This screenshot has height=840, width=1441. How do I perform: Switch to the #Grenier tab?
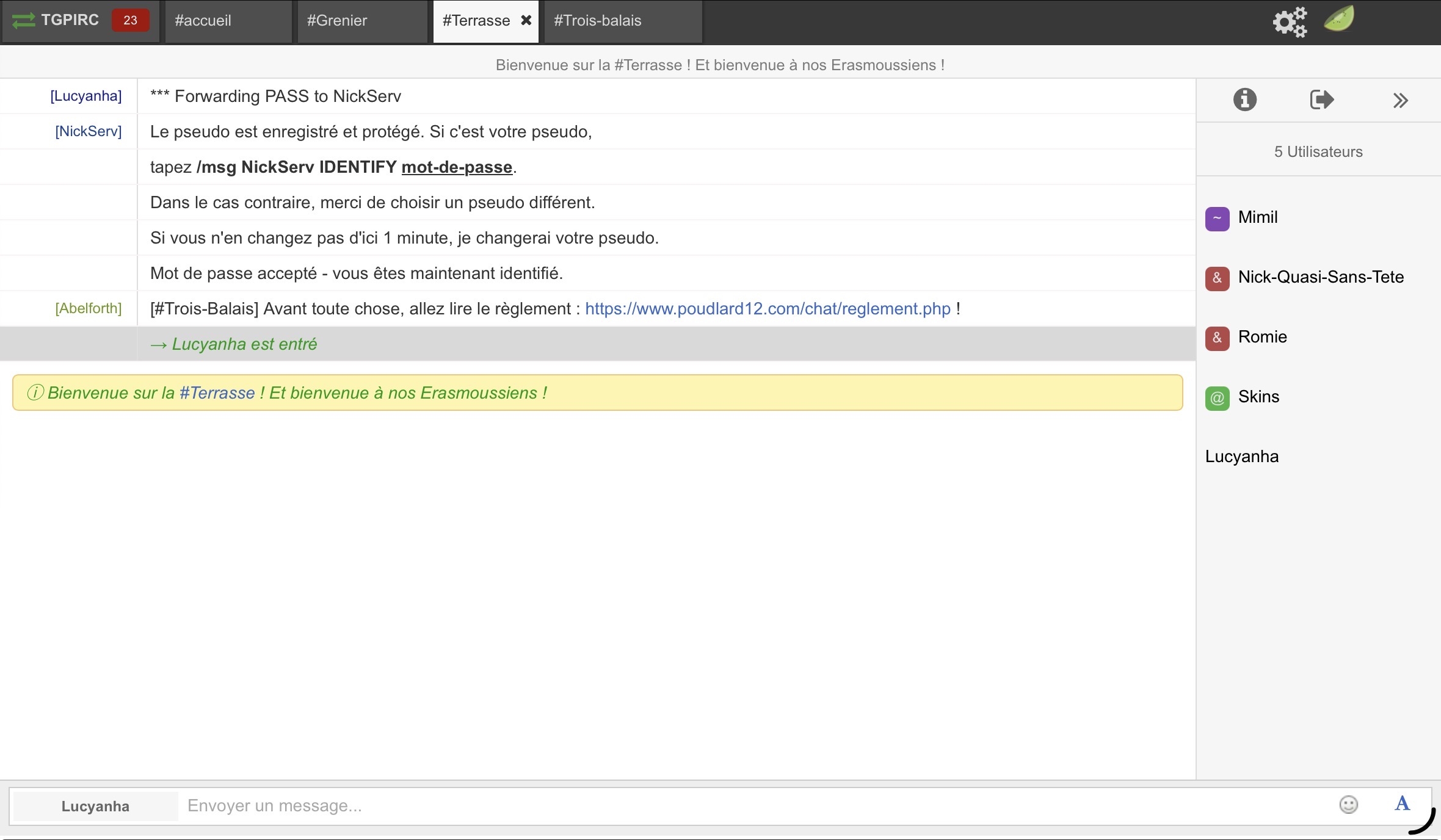pos(337,21)
